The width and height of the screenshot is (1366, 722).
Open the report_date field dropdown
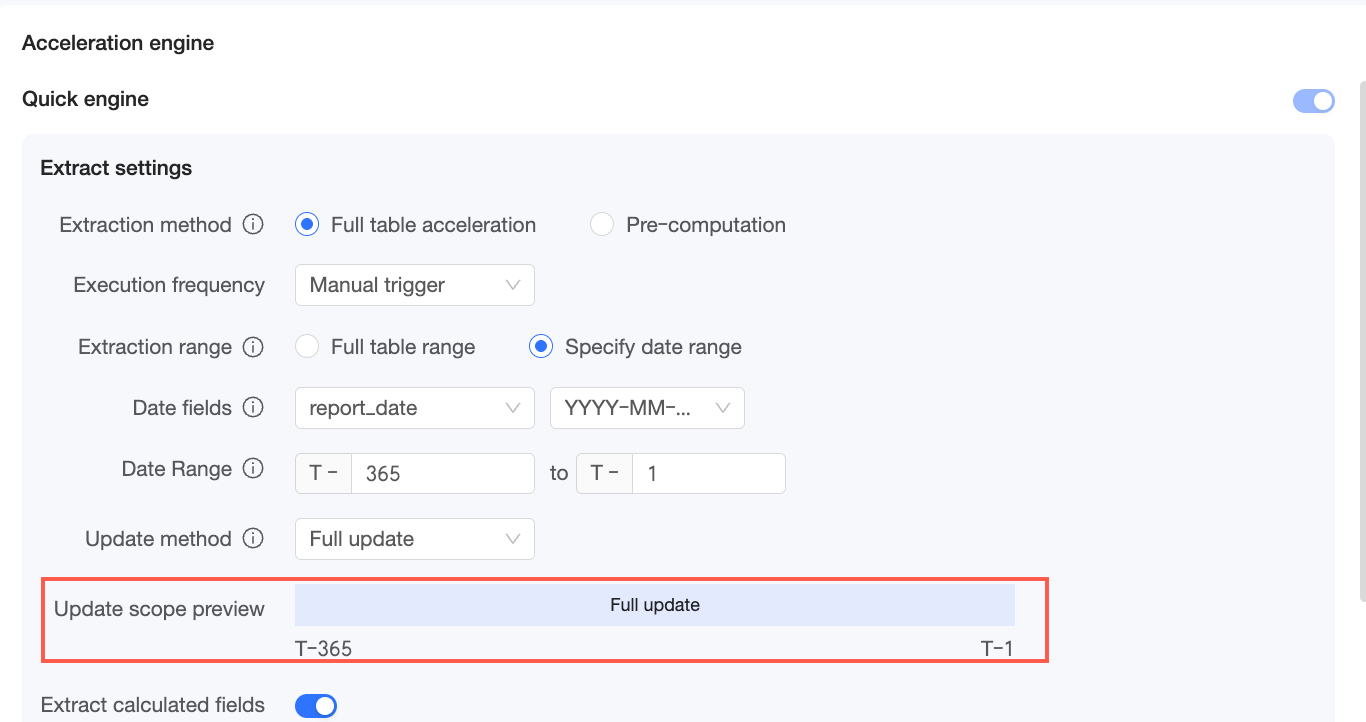pos(414,408)
